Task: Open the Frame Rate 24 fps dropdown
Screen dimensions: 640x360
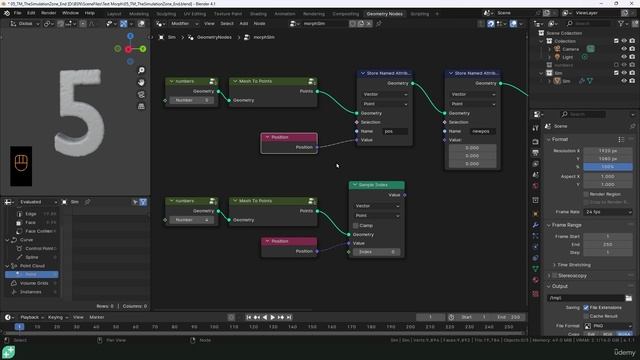Action: (x=607, y=212)
